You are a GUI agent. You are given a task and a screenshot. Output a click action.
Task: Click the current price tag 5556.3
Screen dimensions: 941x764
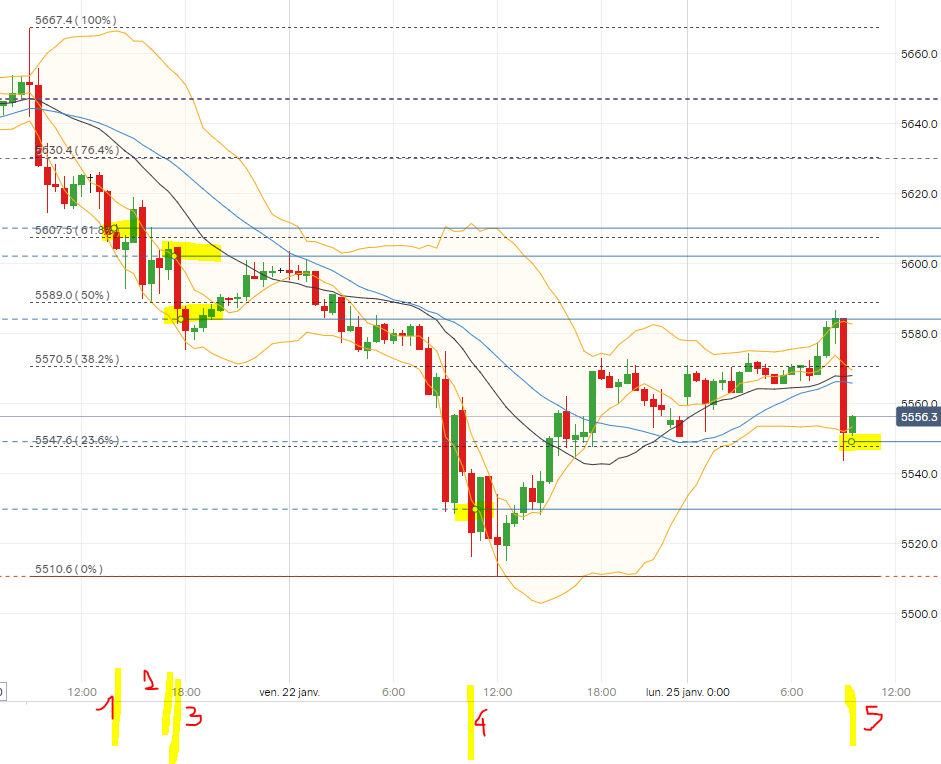tap(918, 417)
